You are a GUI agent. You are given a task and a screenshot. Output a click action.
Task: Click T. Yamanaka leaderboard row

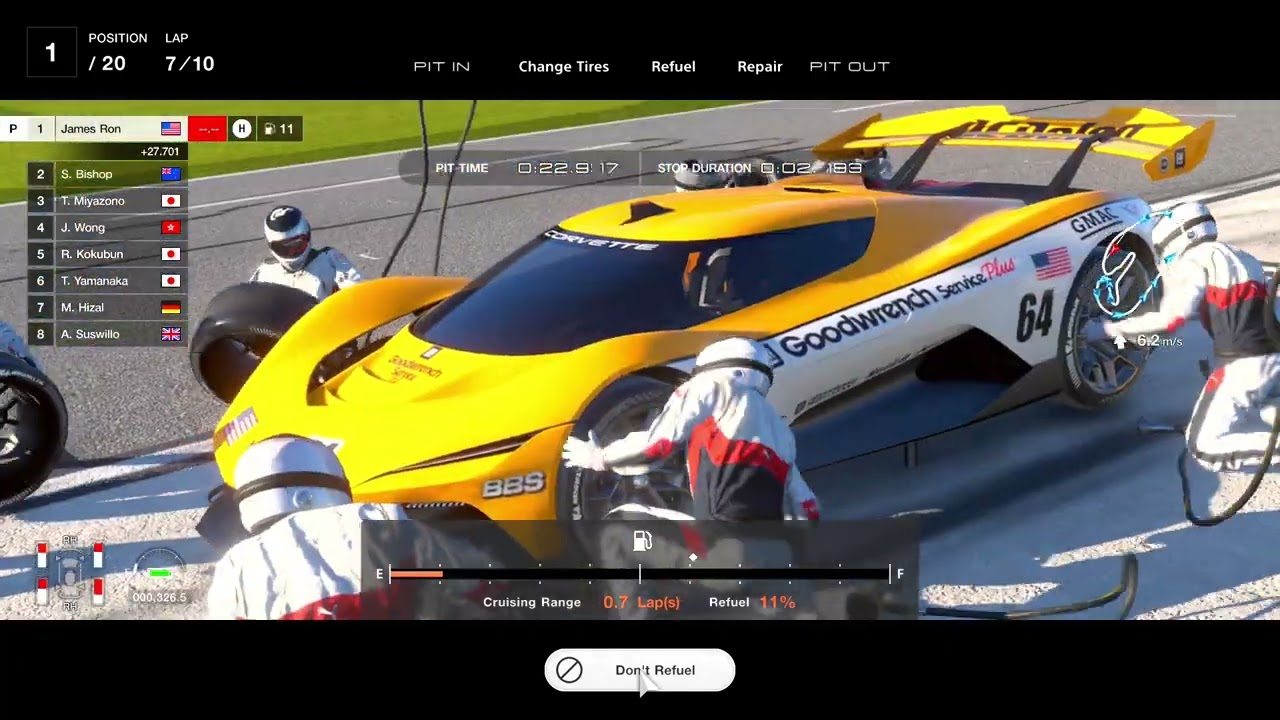pos(106,281)
